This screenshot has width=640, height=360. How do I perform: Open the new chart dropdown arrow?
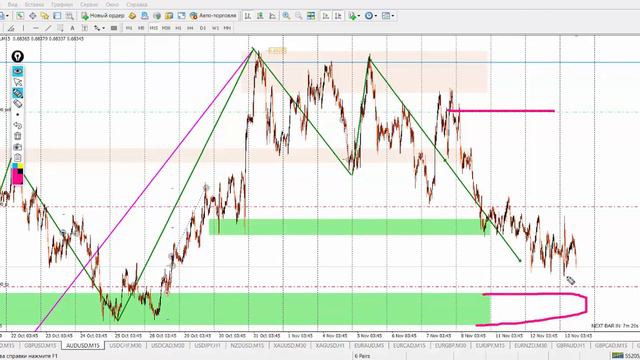(x=8, y=16)
